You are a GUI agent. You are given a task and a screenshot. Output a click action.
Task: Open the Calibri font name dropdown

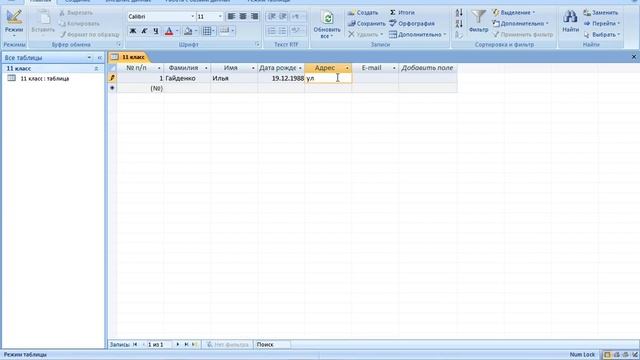[x=193, y=17]
